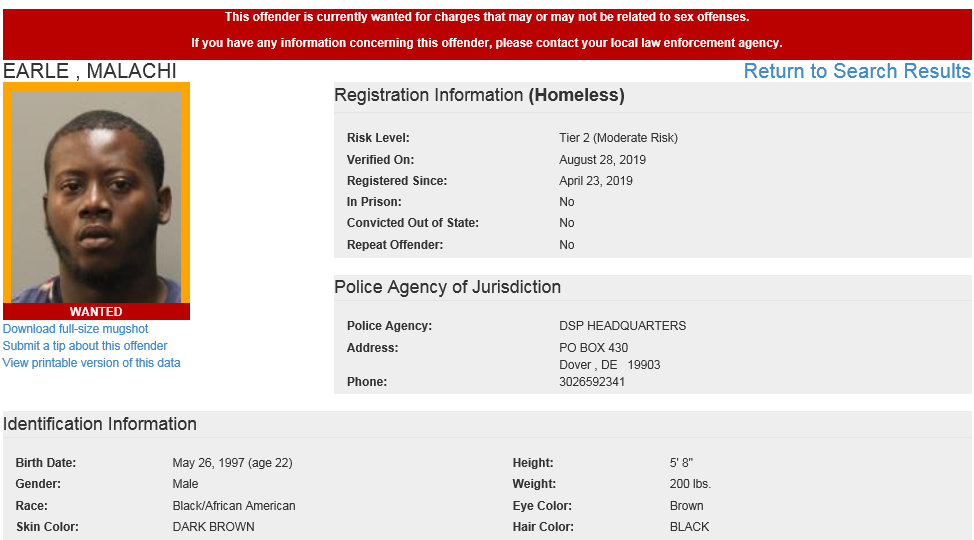974x540 pixels.
Task: Click the Verified On date August 28, 2019
Action: [x=602, y=160]
